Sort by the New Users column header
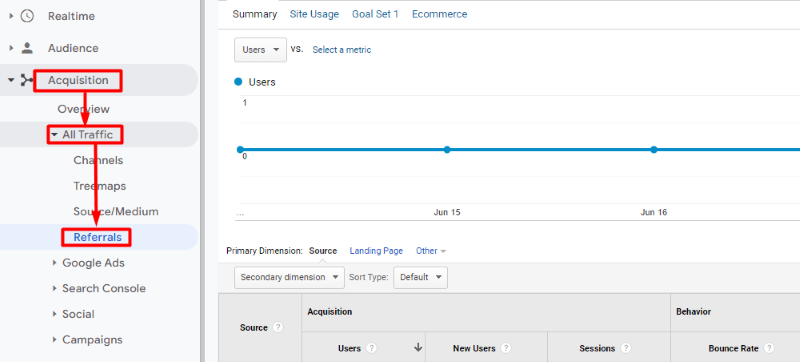 [x=474, y=349]
